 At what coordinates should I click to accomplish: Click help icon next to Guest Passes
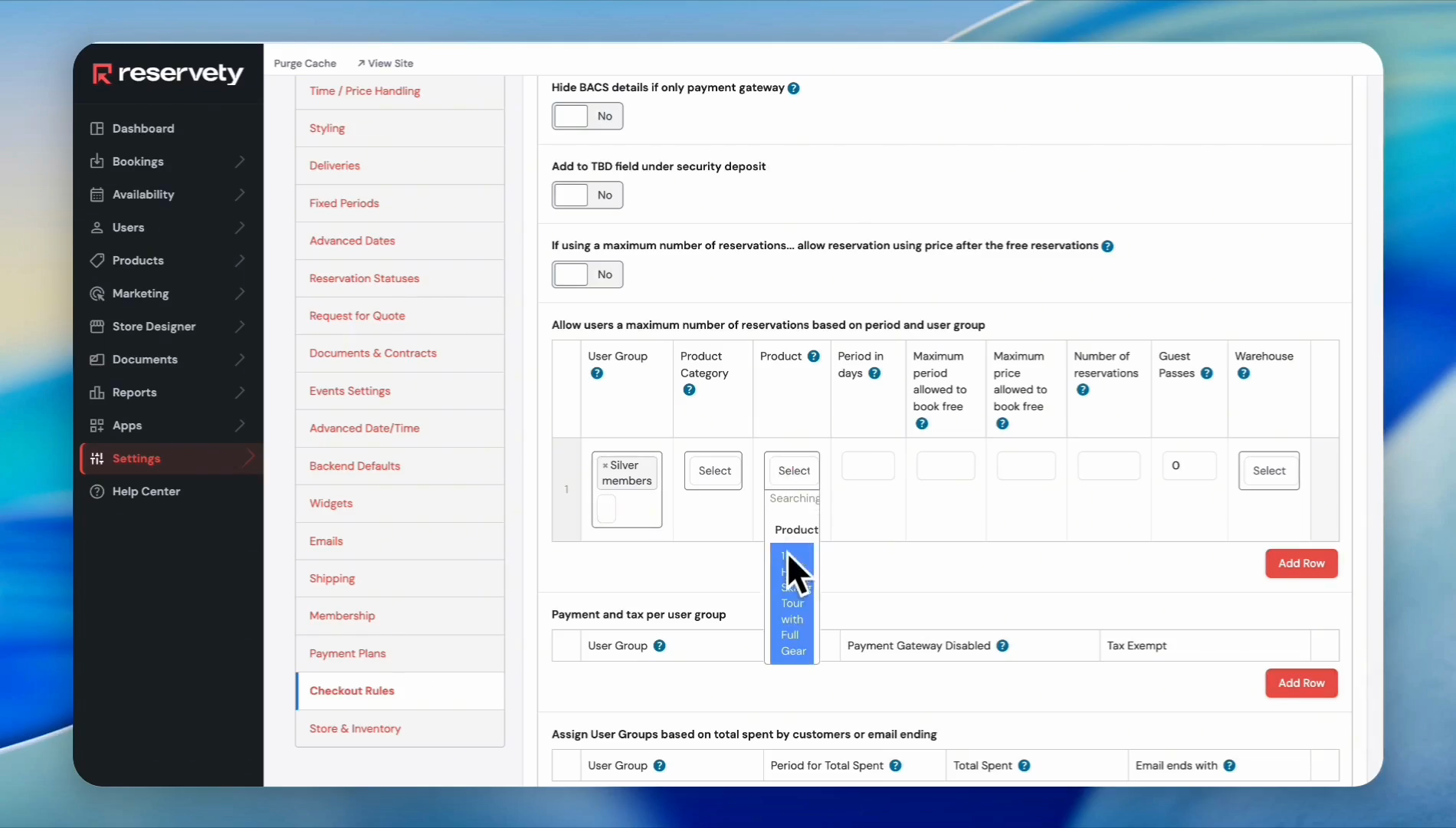1207,373
